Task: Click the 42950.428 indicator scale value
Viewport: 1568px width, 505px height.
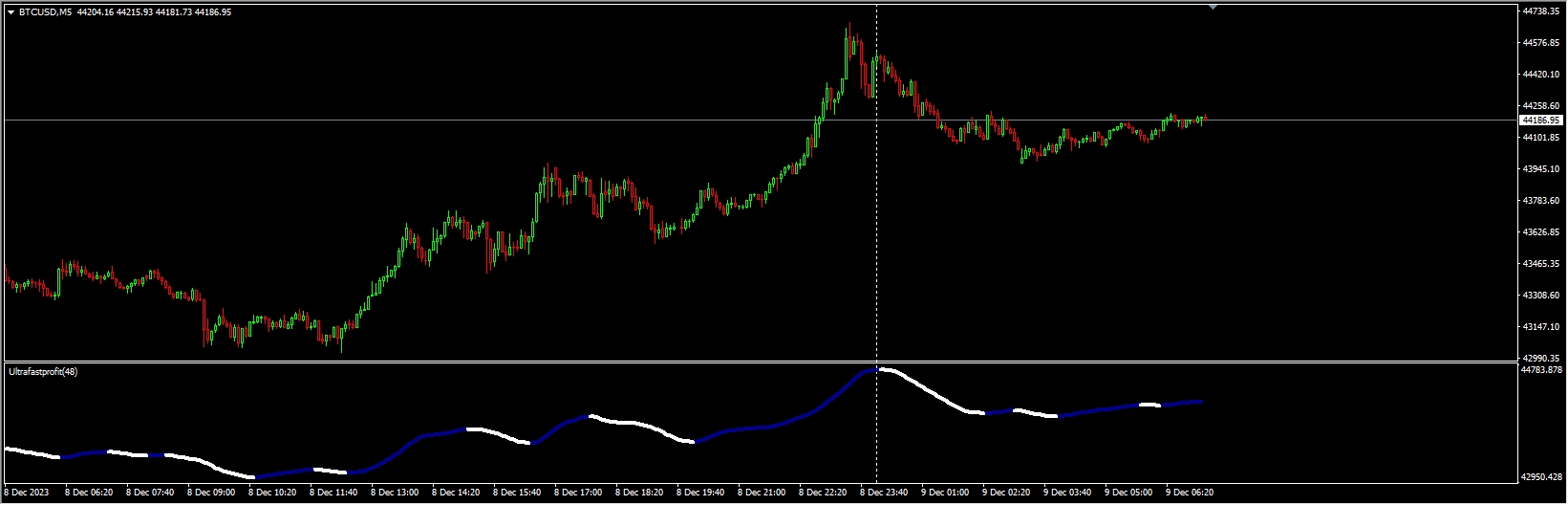Action: pyautogui.click(x=1540, y=476)
